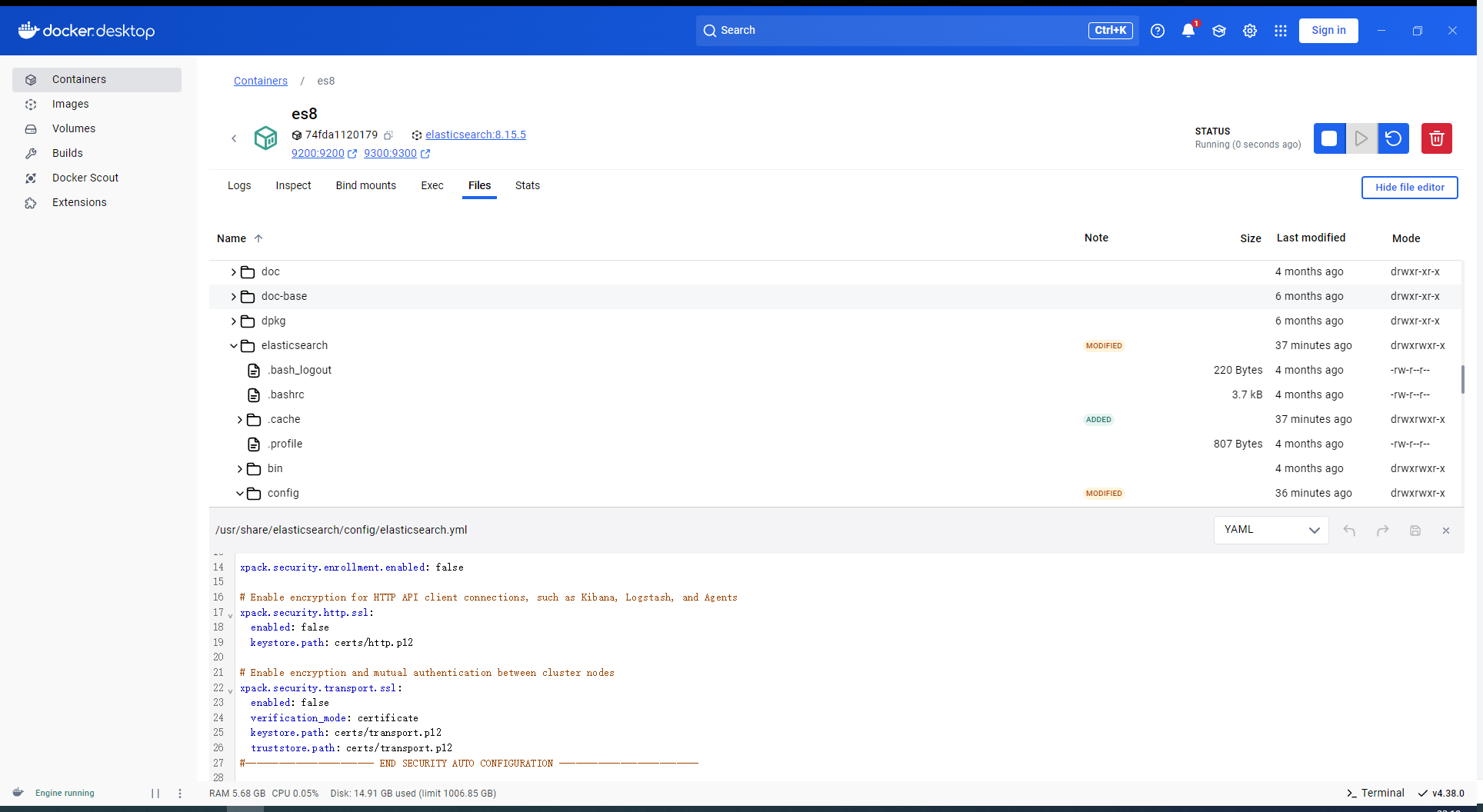Click the sort arrow next to Name
Screen dimensions: 1483x812
coord(258,238)
